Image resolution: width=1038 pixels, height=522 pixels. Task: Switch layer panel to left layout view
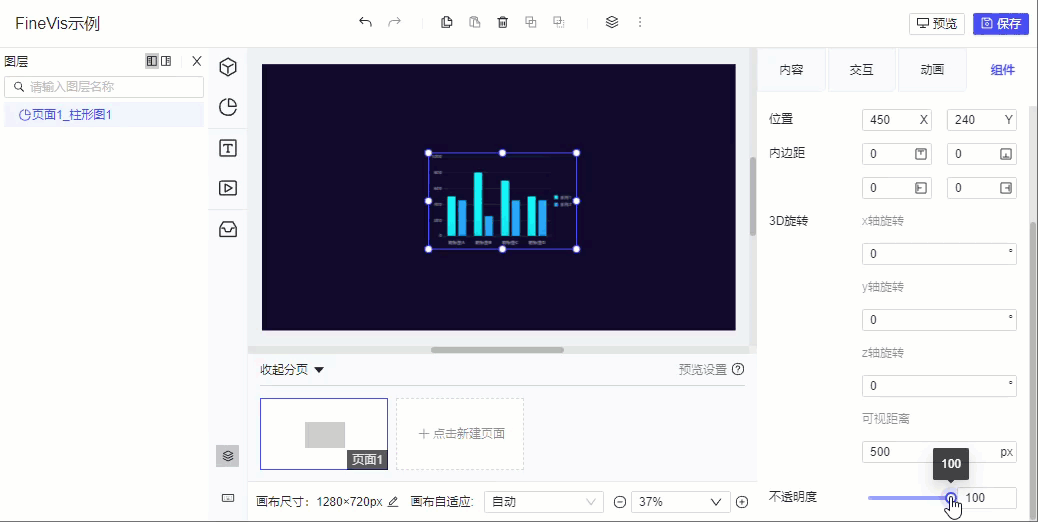(x=152, y=61)
